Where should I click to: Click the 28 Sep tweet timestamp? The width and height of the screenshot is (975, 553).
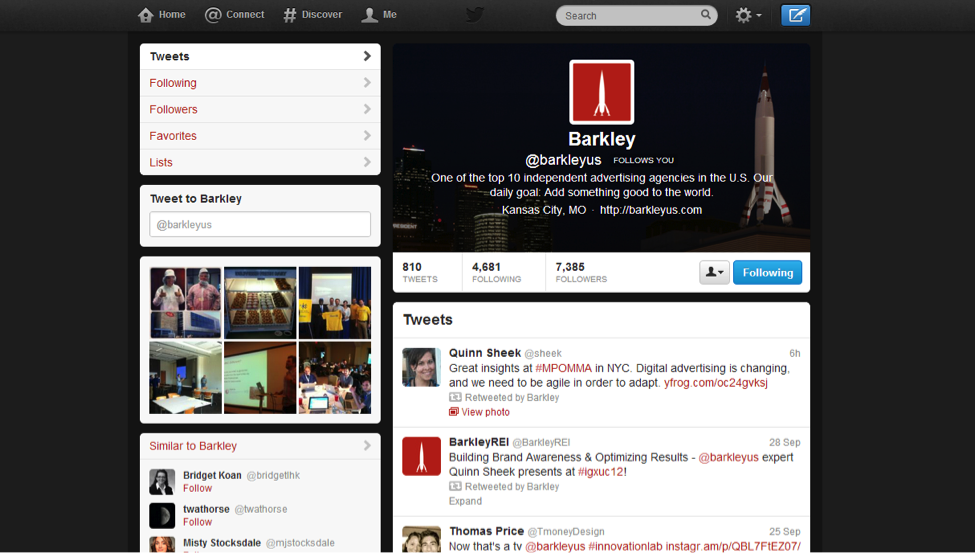click(x=784, y=442)
